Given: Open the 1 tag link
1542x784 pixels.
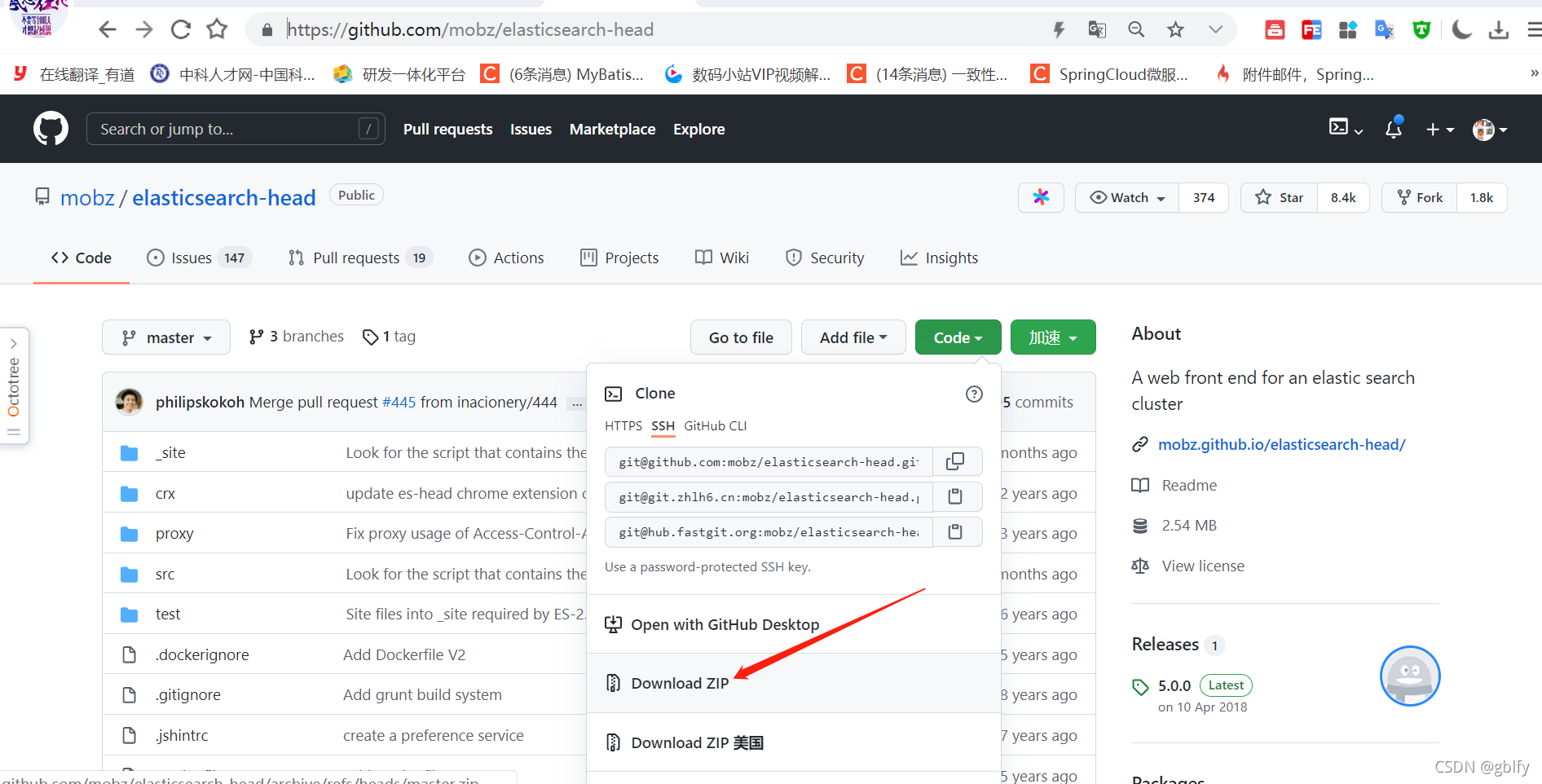Looking at the screenshot, I should tap(390, 337).
